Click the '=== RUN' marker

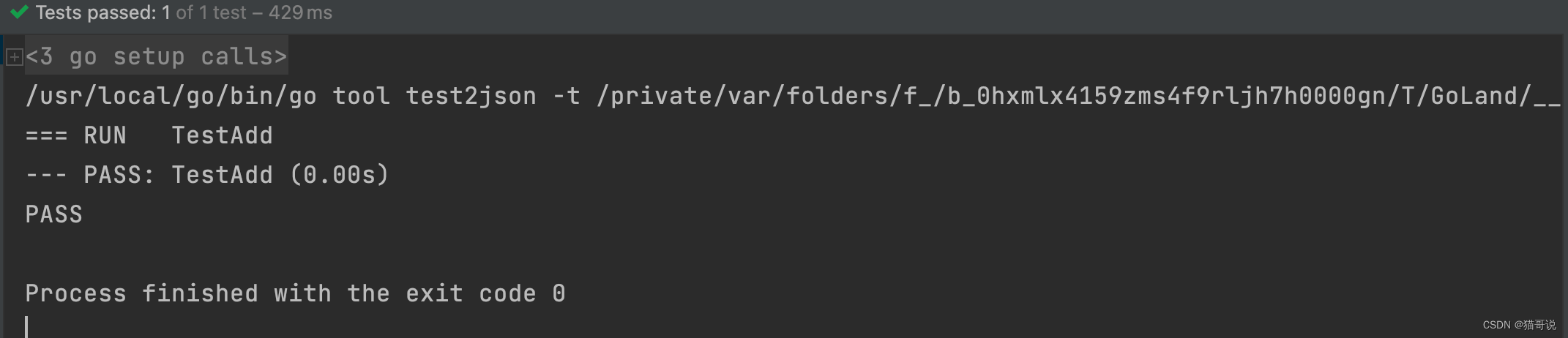tap(75, 135)
